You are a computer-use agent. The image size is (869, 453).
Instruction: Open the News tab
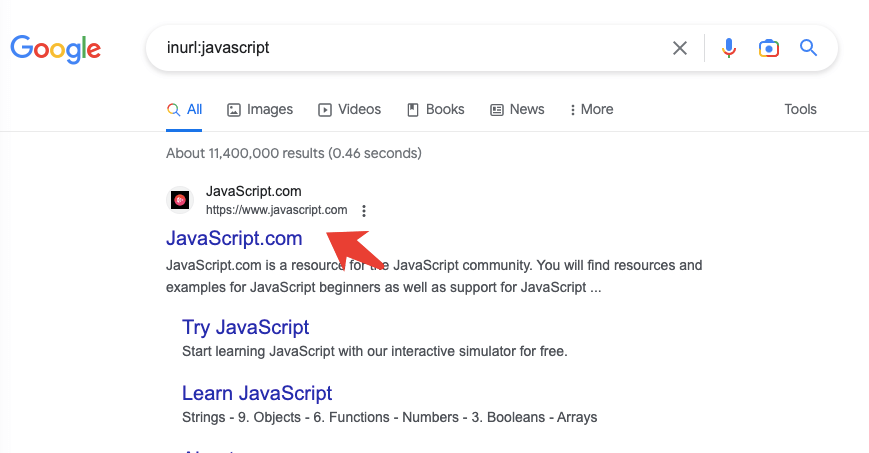tap(517, 110)
